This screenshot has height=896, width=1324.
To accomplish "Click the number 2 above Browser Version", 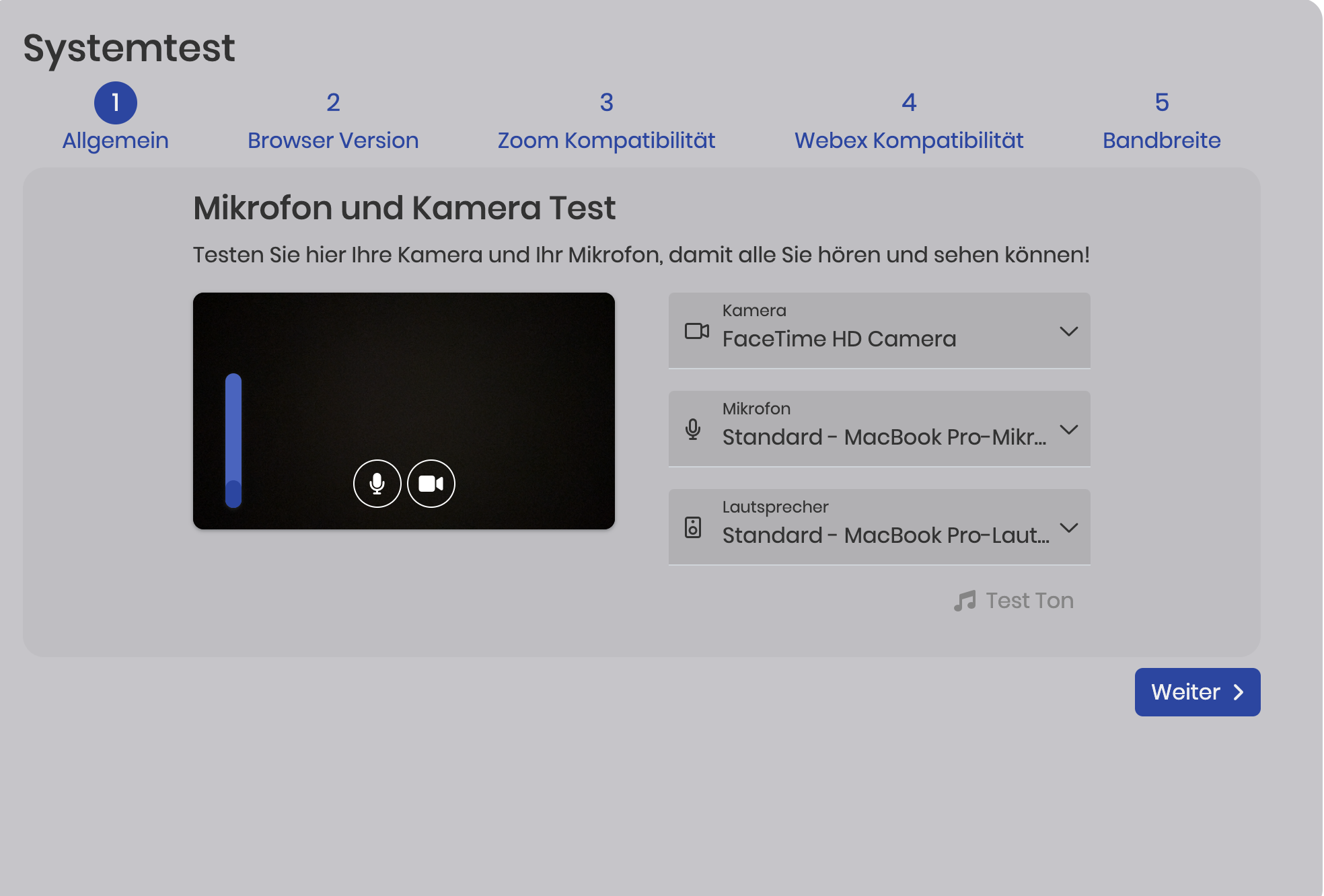I will pos(333,102).
